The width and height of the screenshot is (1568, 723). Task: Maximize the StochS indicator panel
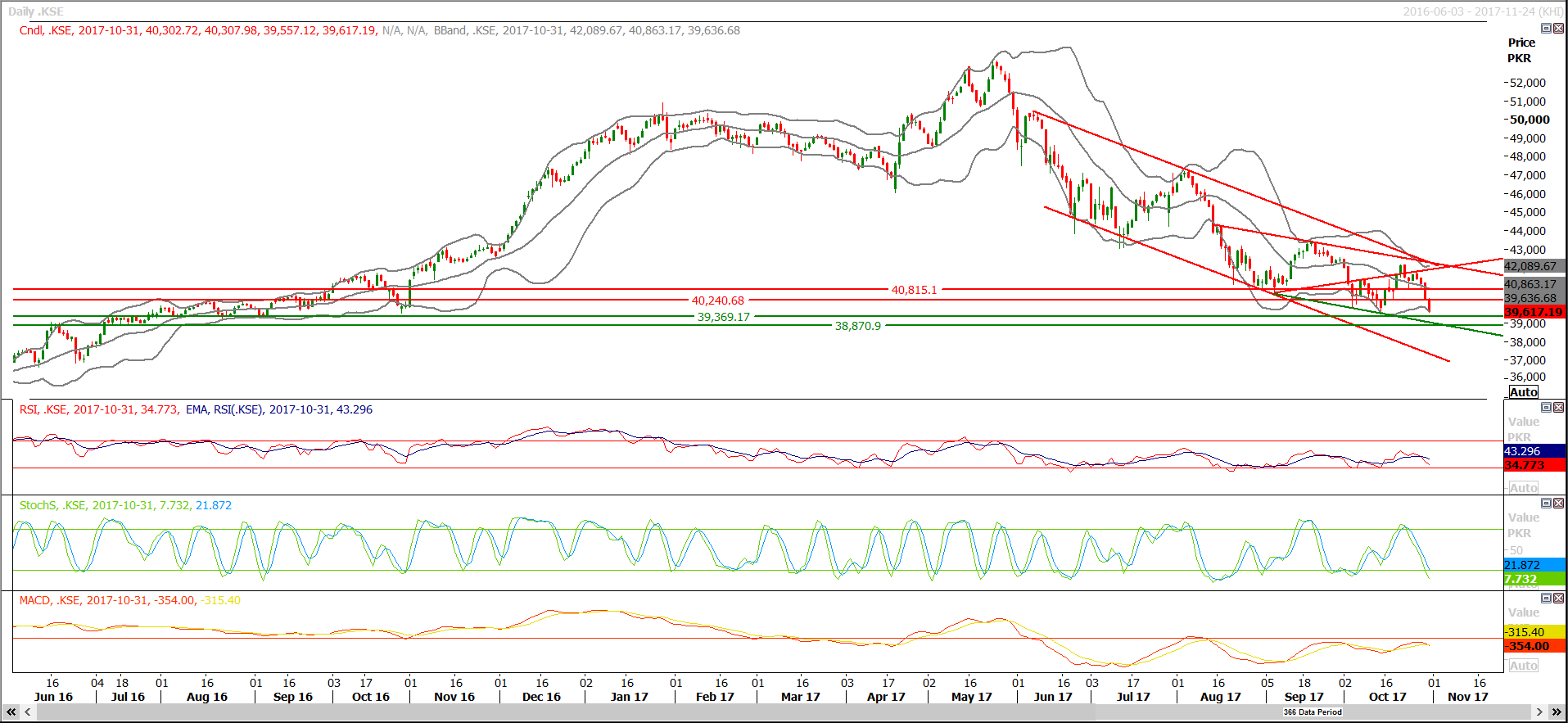pyautogui.click(x=1546, y=504)
